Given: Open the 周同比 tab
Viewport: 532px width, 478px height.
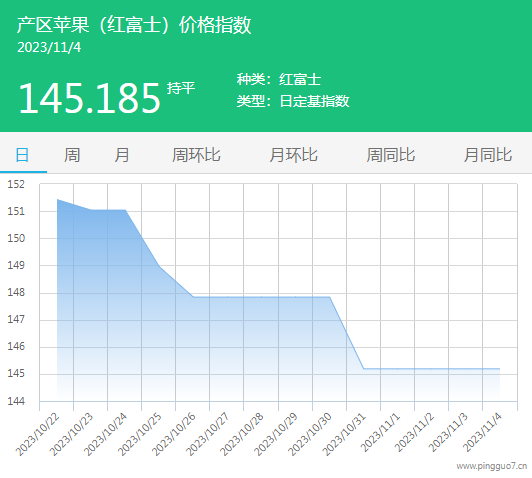Looking at the screenshot, I should (391, 155).
